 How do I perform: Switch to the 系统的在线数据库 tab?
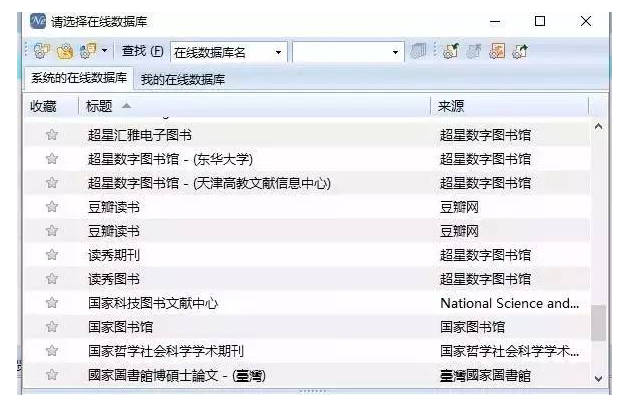tap(79, 78)
